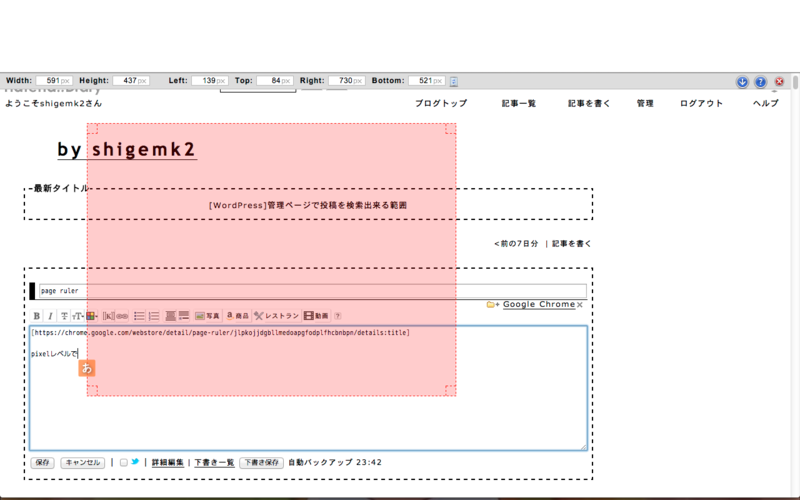
Task: Click the pasted Chrome webstore URL line
Action: pyautogui.click(x=220, y=333)
